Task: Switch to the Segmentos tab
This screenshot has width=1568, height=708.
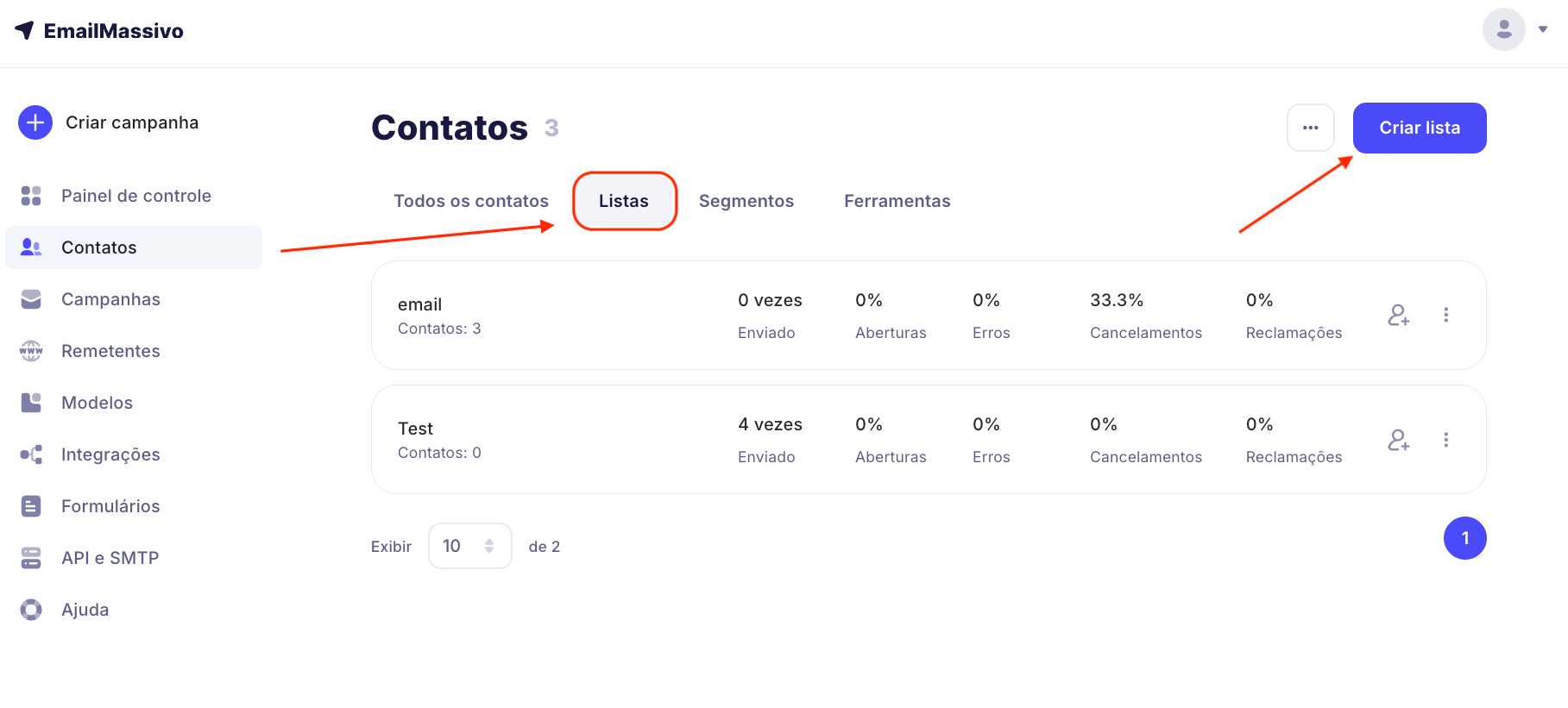Action: [x=746, y=201]
